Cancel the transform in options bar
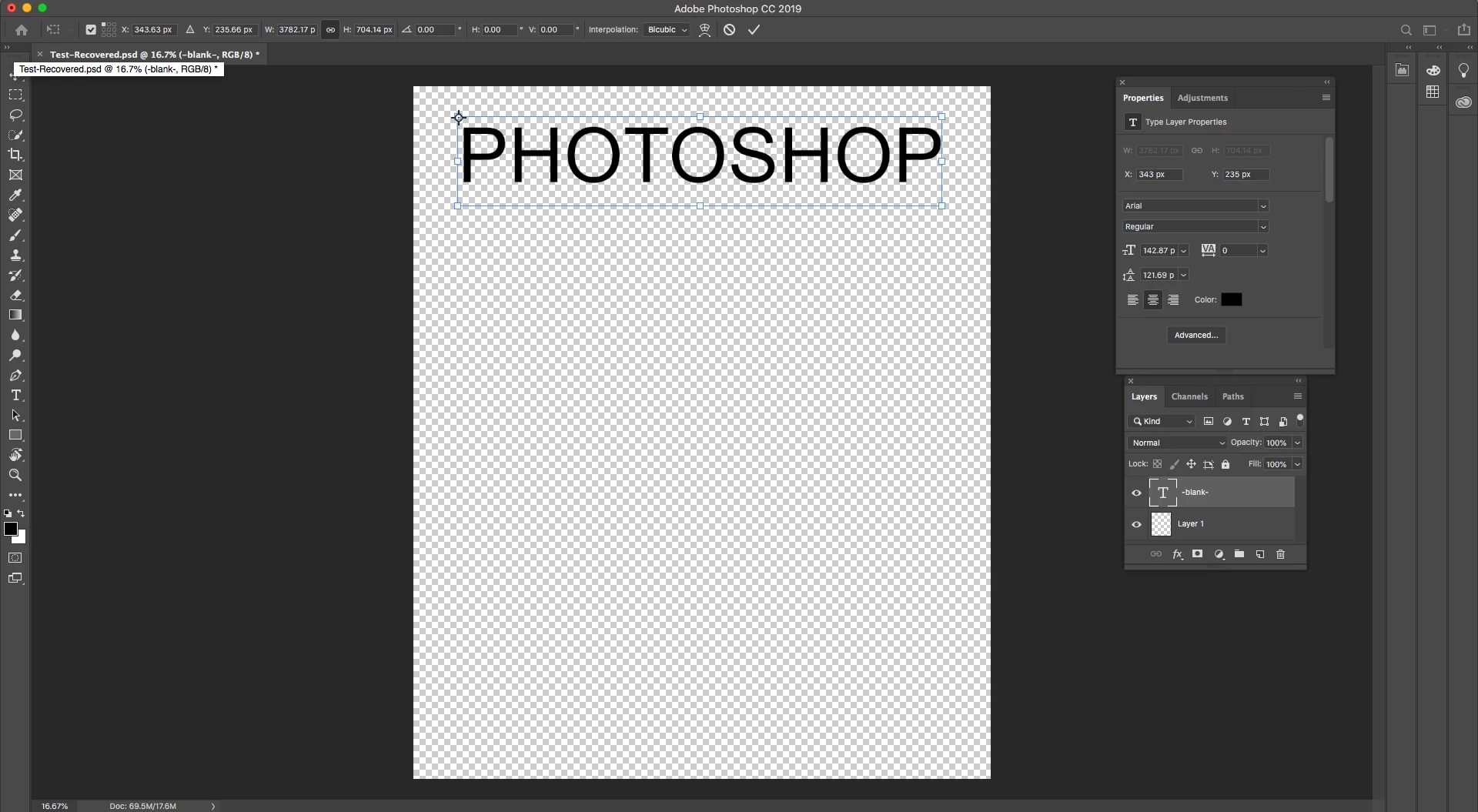 click(729, 30)
